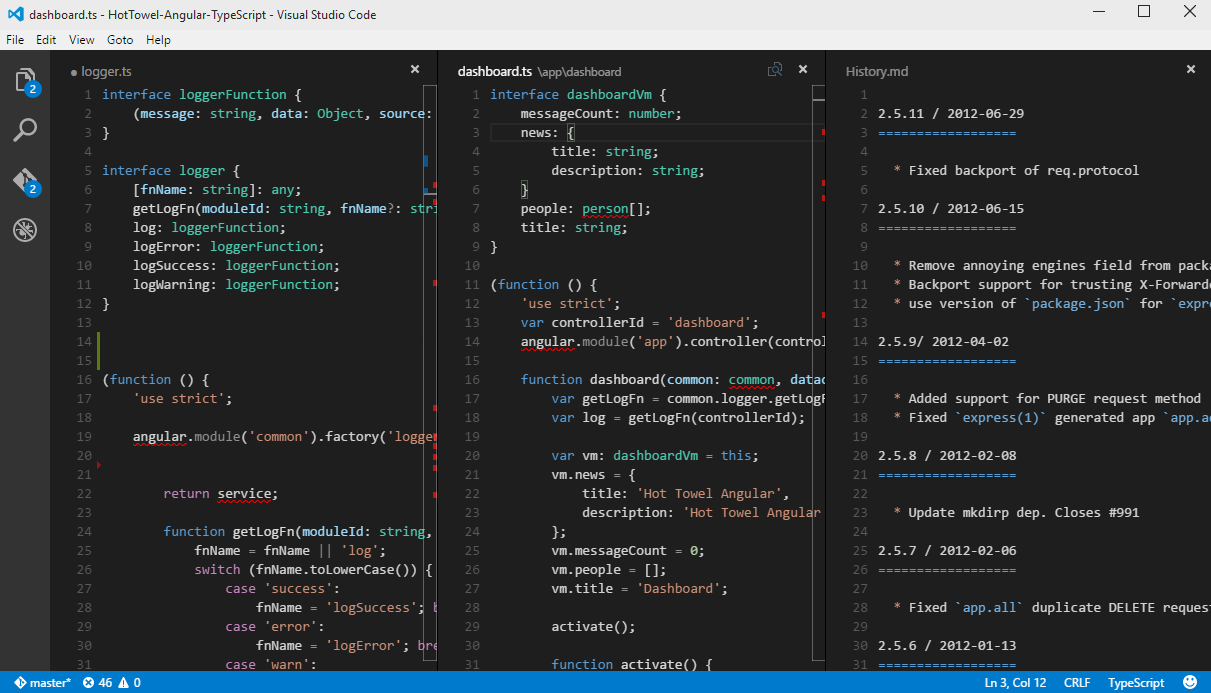The image size is (1211, 693).
Task: Switch branch via master* in status bar
Action: tap(43, 682)
